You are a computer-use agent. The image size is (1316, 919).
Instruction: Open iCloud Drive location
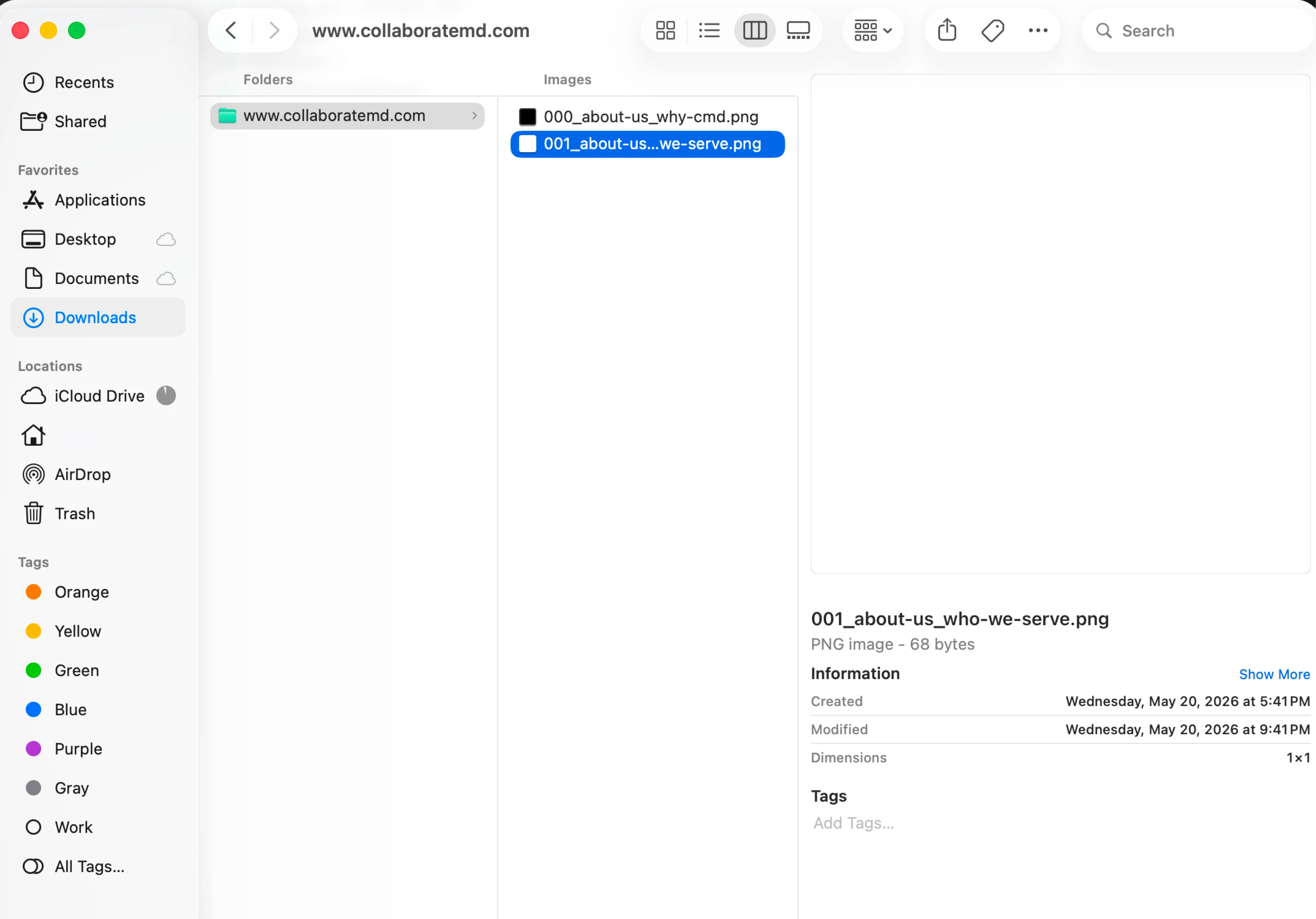[97, 396]
